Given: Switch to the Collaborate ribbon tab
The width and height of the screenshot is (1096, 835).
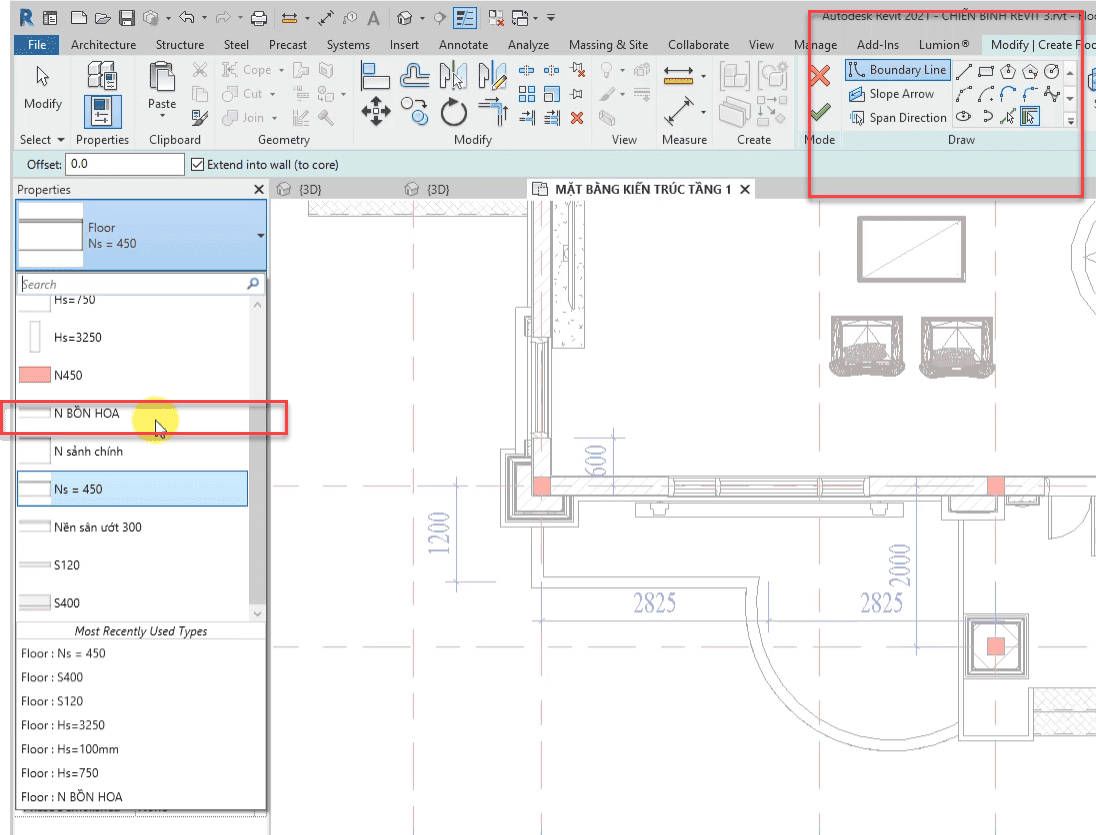Looking at the screenshot, I should (698, 45).
